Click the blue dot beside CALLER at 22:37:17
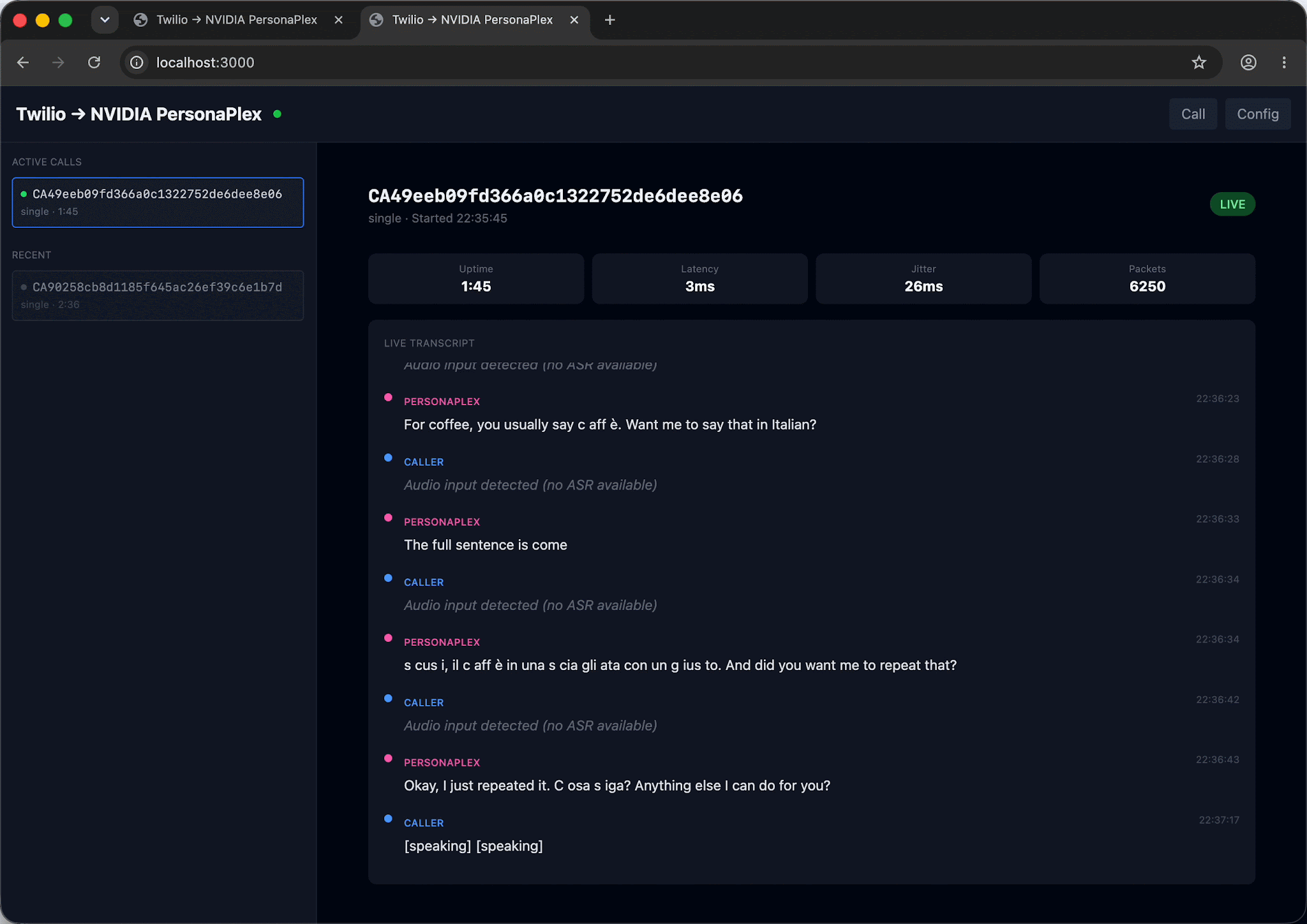This screenshot has width=1307, height=924. click(x=388, y=819)
